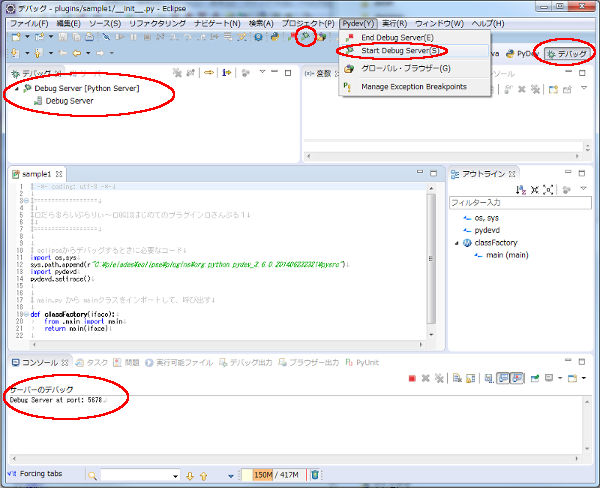Collapse the Debug Server [Python Server] tree node

[x=17, y=89]
